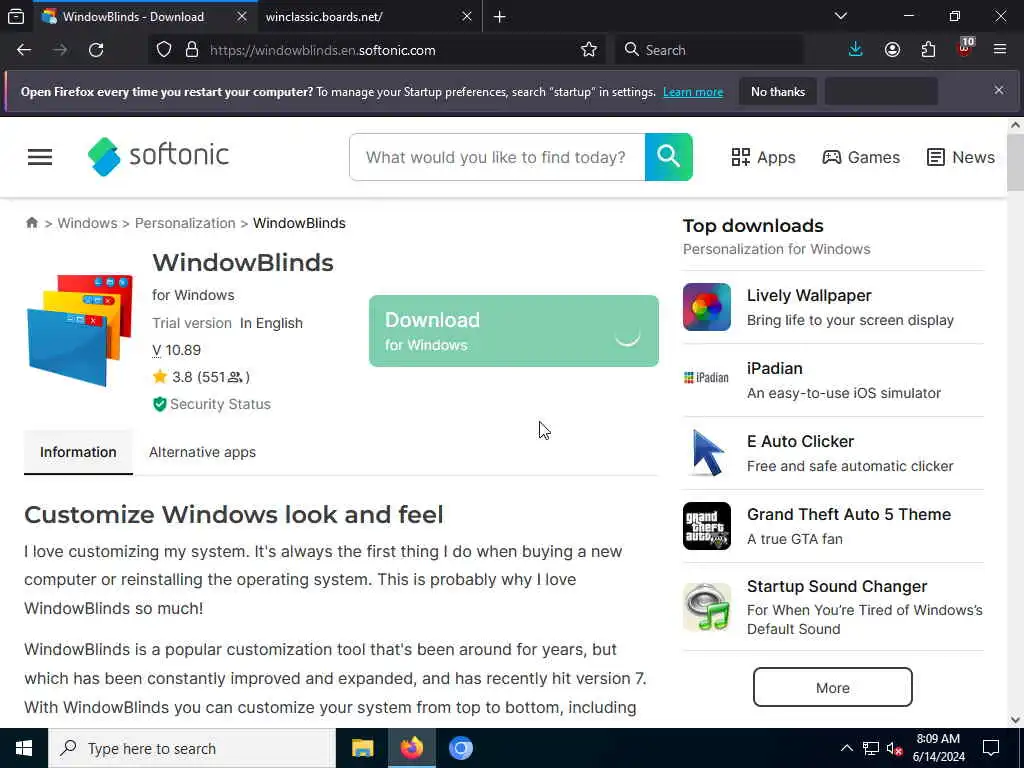Select the Information tab
Viewport: 1024px width, 768px height.
click(78, 452)
